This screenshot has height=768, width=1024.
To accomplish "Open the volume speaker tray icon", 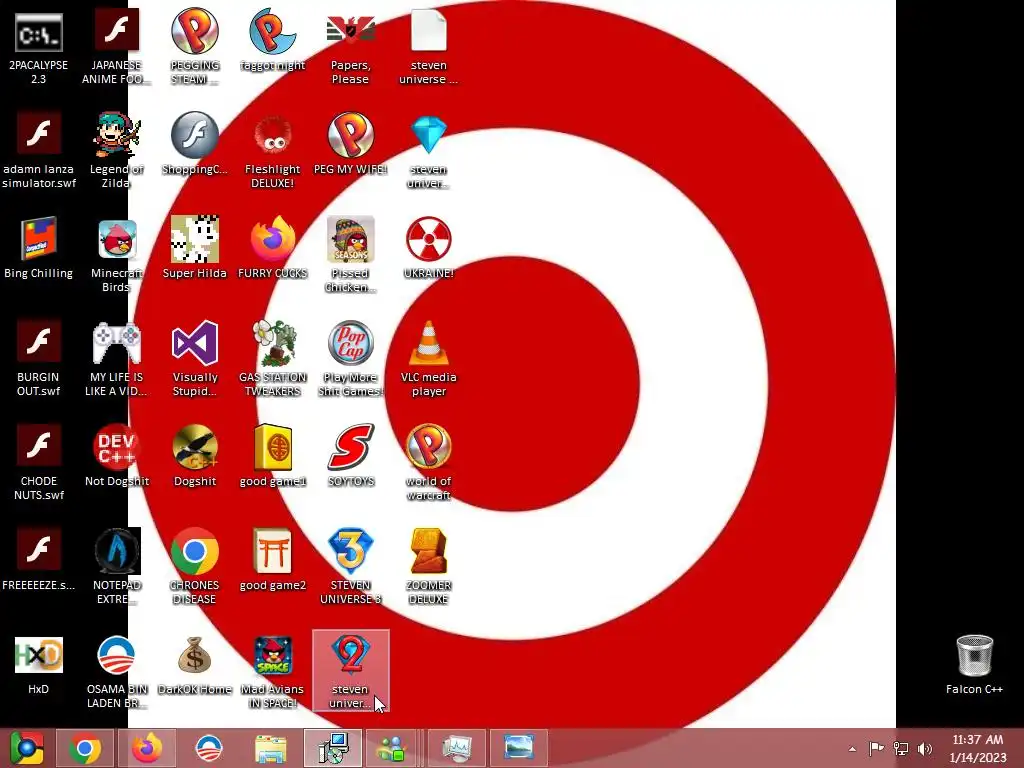I will 924,748.
